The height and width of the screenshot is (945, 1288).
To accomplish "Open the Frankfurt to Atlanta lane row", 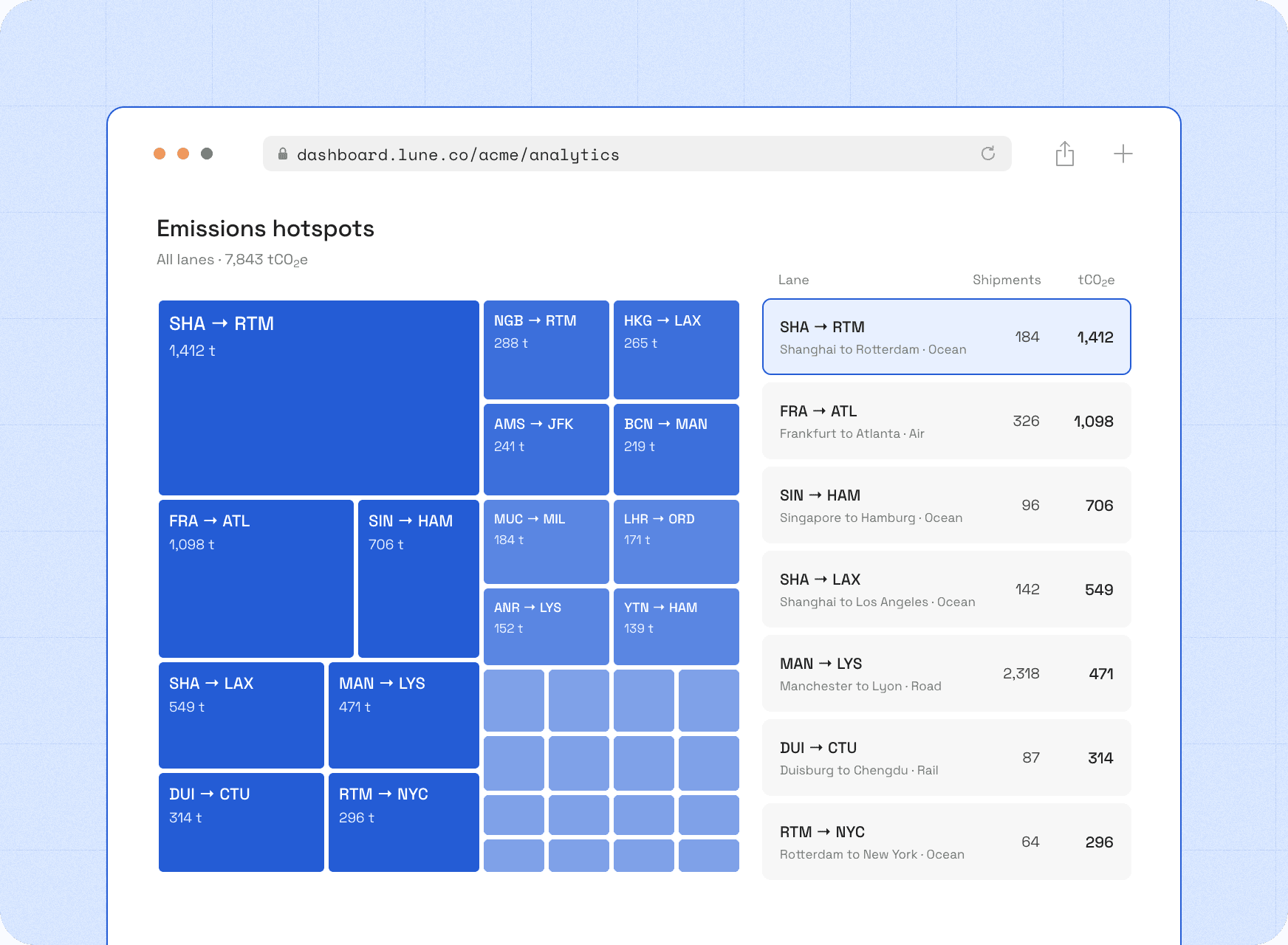I will pyautogui.click(x=946, y=421).
